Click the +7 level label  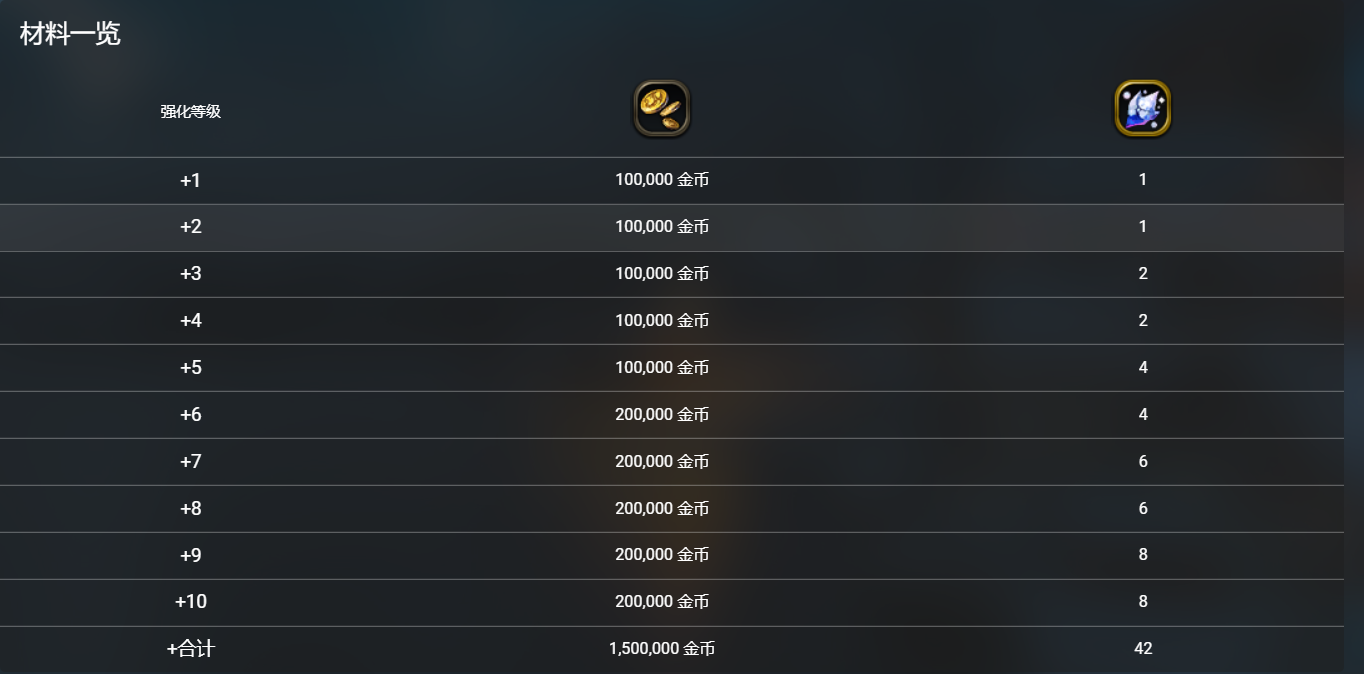coord(190,462)
